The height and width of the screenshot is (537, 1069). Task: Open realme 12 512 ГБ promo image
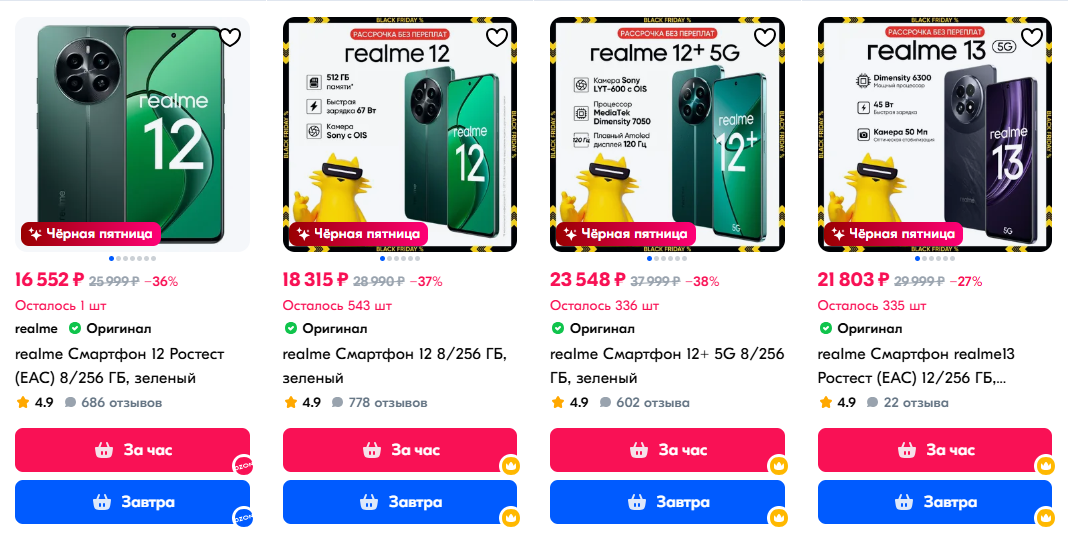(x=400, y=134)
